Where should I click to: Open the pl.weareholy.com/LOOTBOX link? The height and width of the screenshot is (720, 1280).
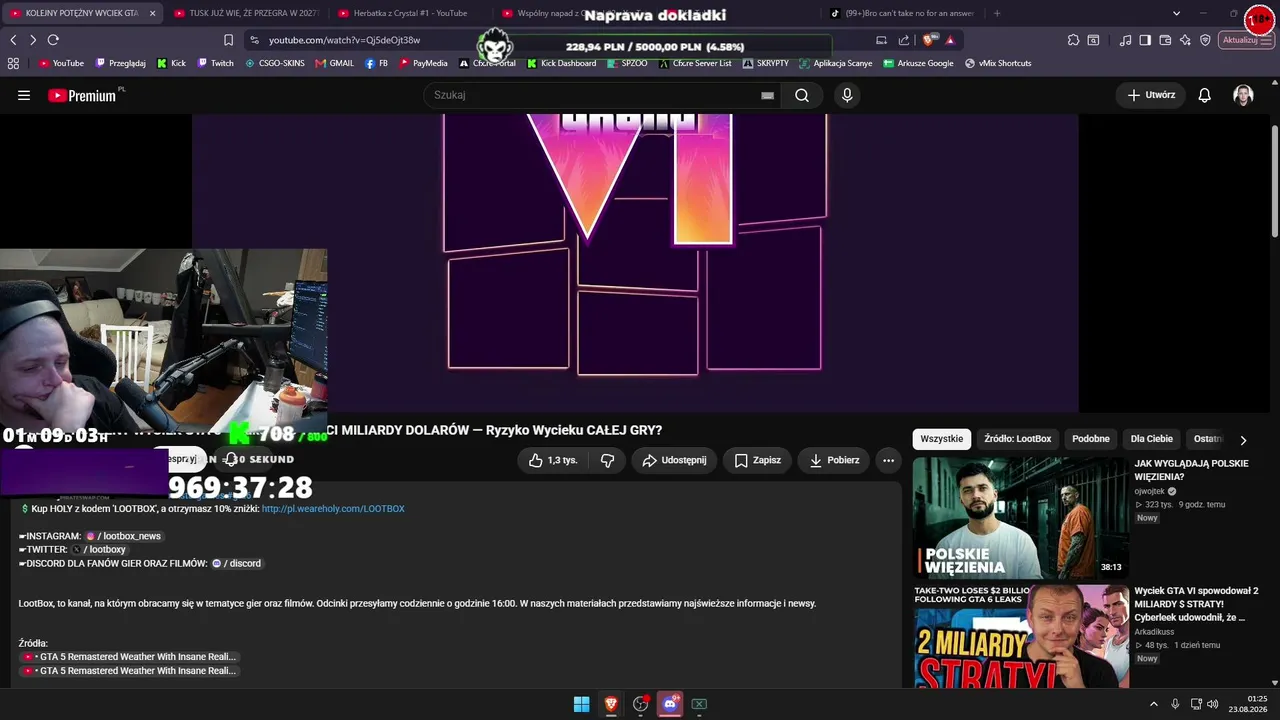[333, 509]
